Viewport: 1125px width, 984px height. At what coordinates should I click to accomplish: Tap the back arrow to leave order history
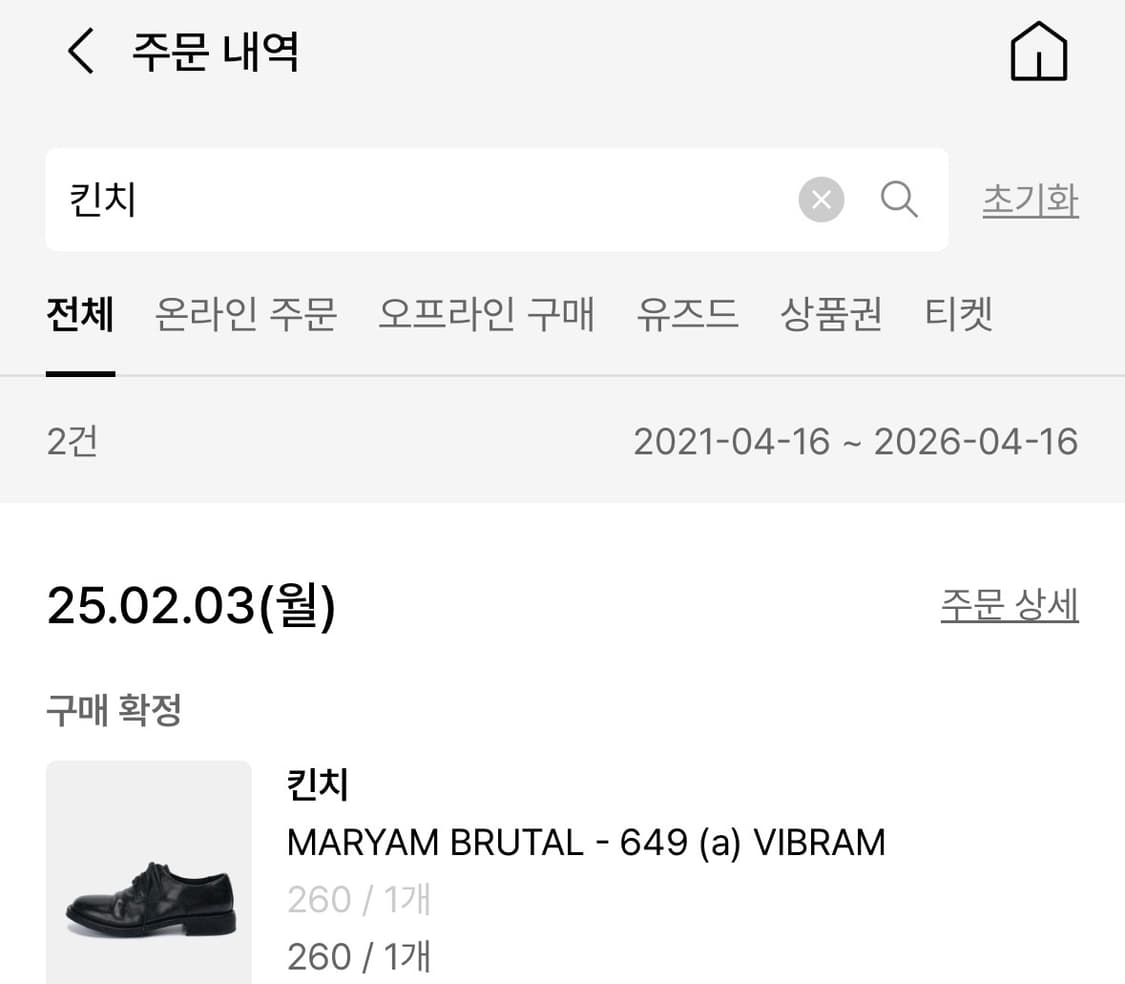pyautogui.click(x=78, y=53)
